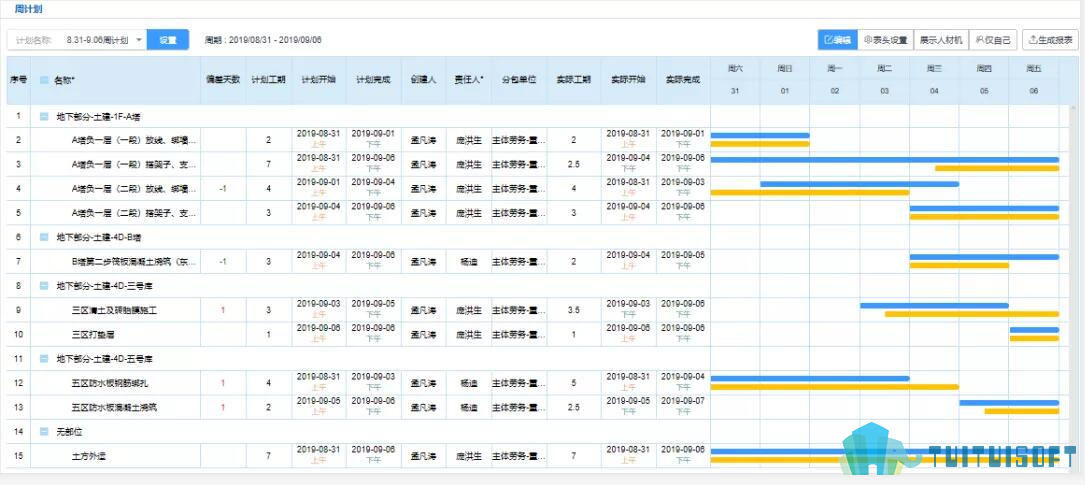
Task: Click yellow actual Gantt bar of row 7
Action: pyautogui.click(x=959, y=265)
